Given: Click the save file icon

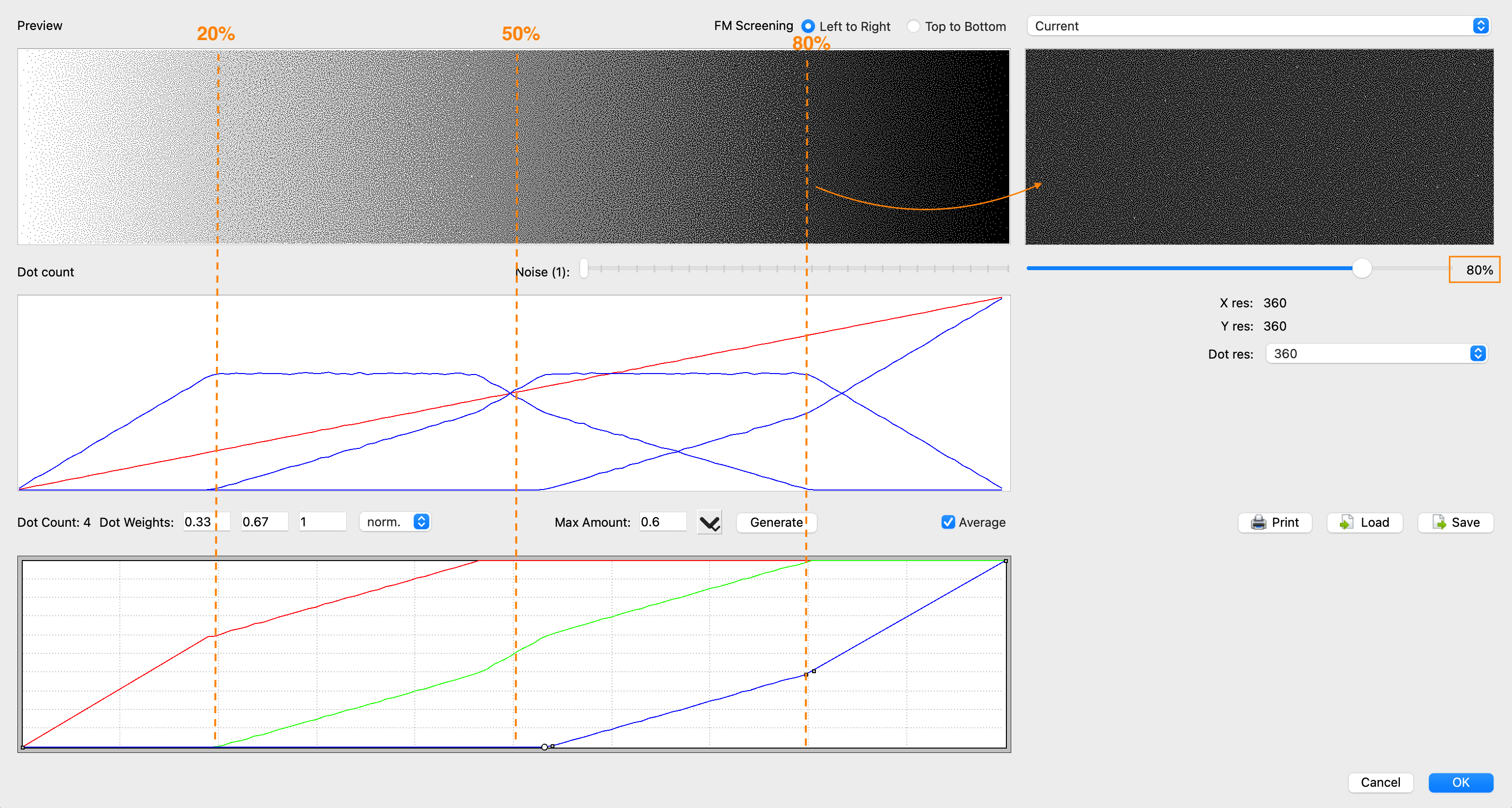Looking at the screenshot, I should (1439, 522).
